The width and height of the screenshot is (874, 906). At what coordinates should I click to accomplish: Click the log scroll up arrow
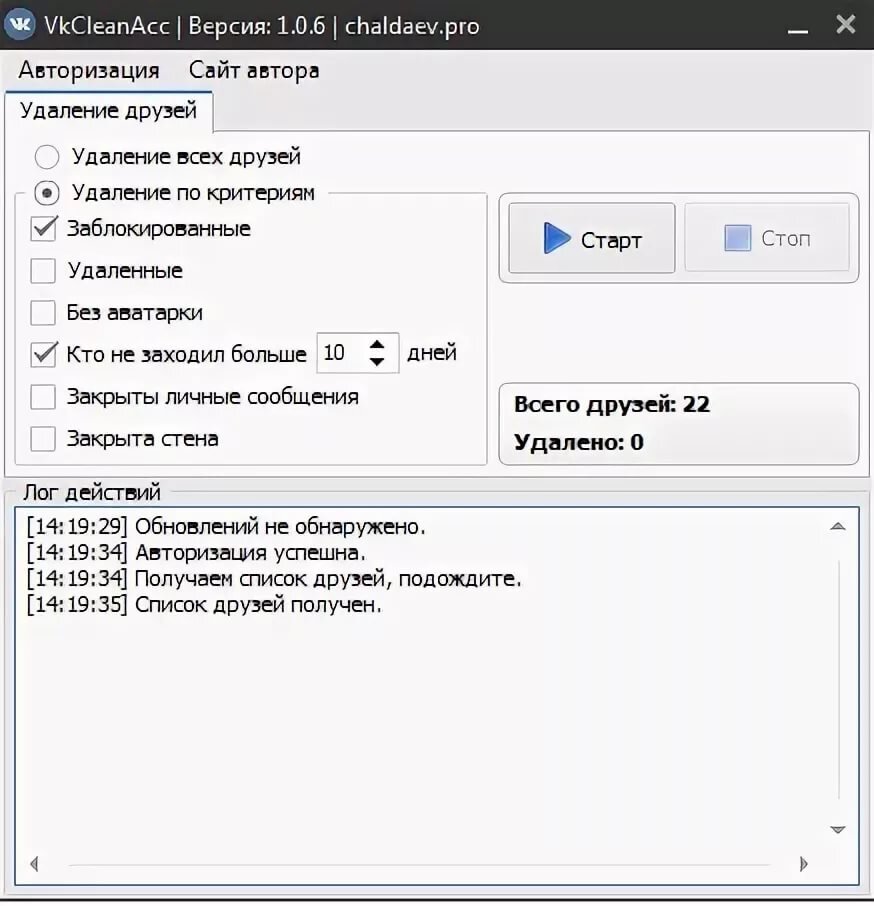(838, 526)
